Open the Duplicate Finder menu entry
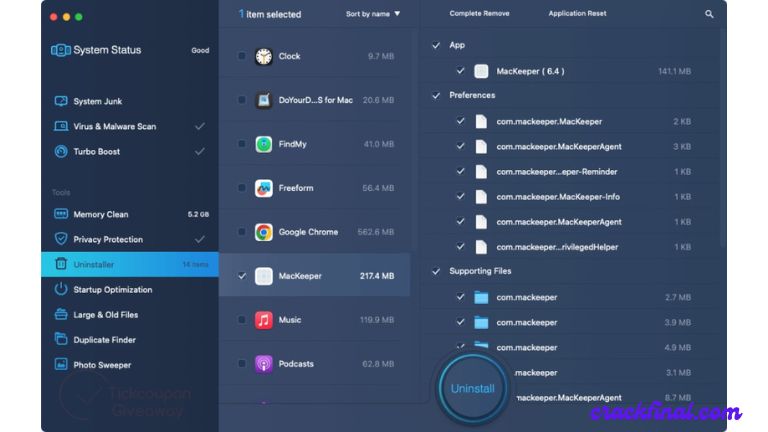Viewport: 768px width, 432px height. [x=130, y=339]
